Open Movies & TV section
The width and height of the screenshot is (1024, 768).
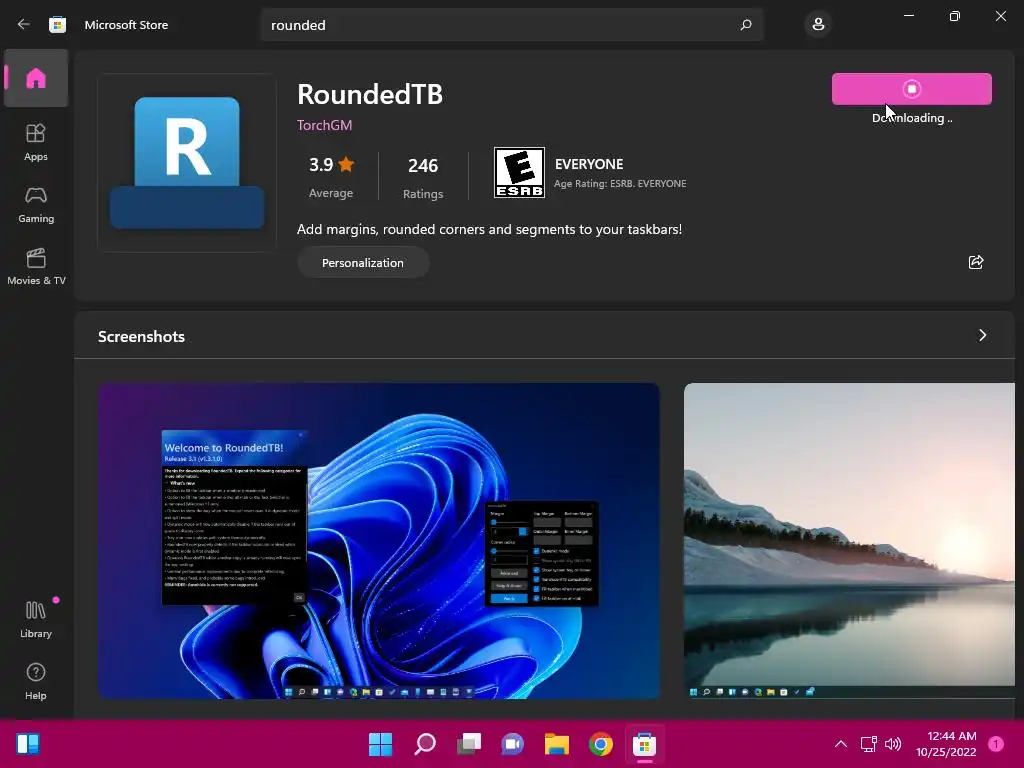tap(36, 266)
